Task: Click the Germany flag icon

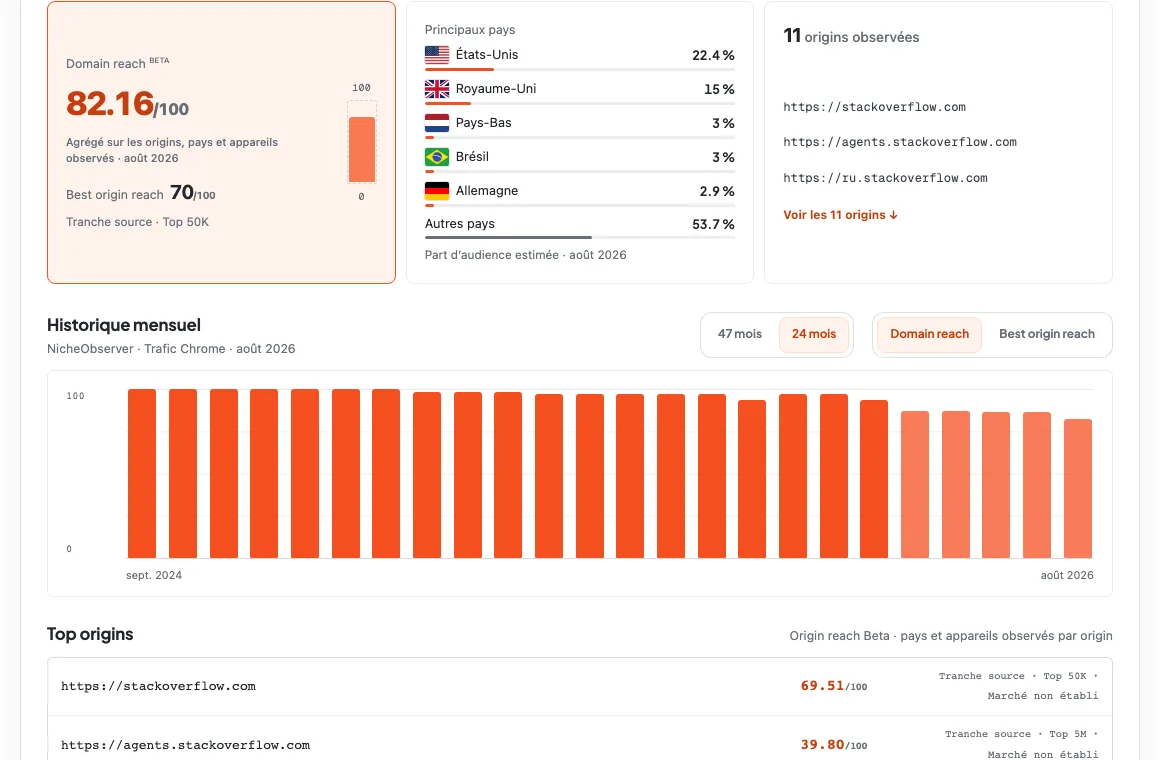Action: point(436,191)
